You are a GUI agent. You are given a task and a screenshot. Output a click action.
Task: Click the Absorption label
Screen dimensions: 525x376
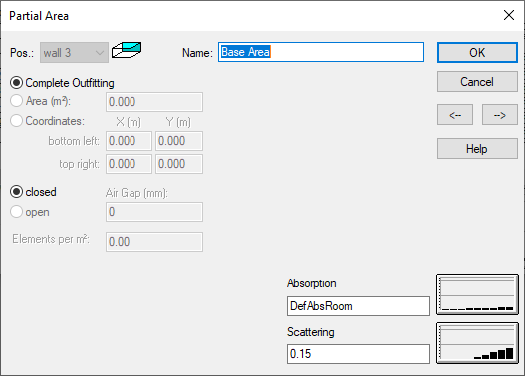coord(311,283)
